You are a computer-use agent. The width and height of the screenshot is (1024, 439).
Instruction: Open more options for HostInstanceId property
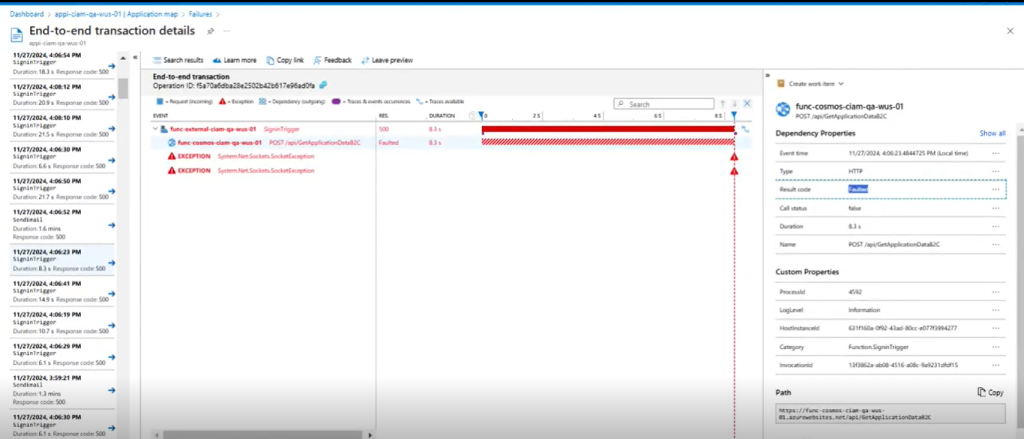point(995,329)
